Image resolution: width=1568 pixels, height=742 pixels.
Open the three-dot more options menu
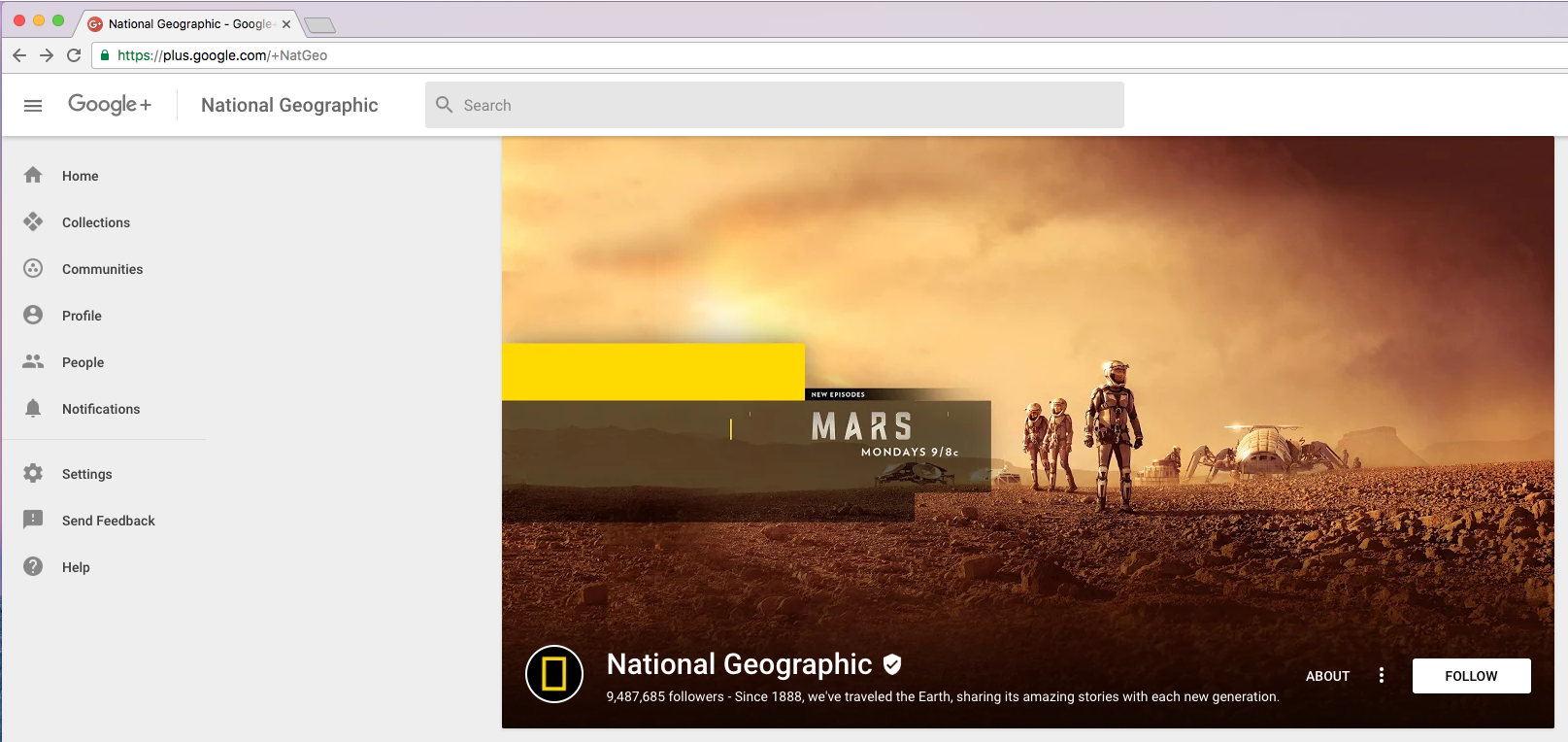(1382, 676)
